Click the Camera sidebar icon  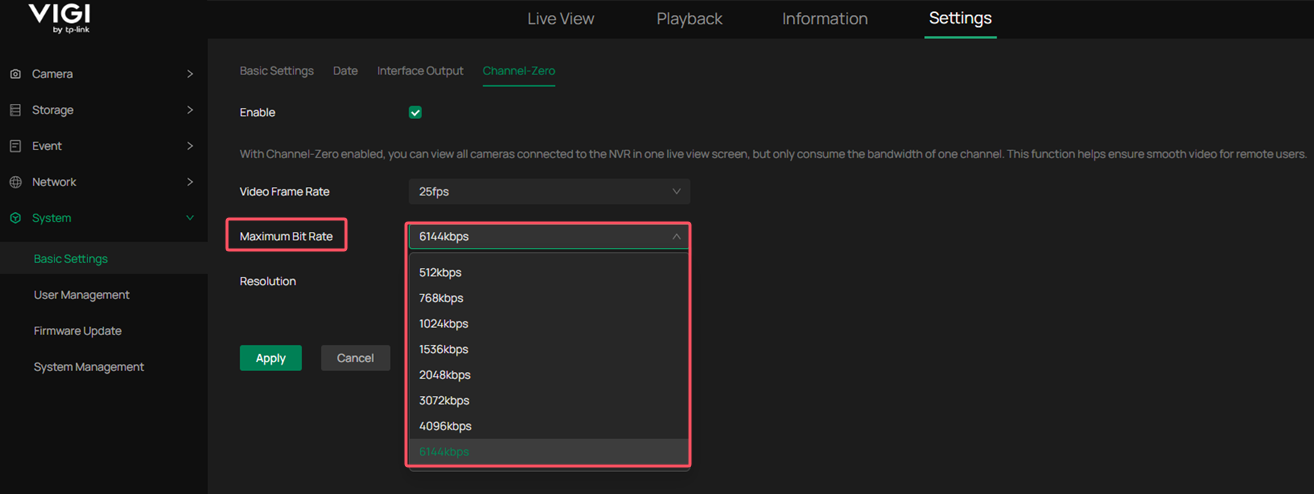(x=15, y=74)
